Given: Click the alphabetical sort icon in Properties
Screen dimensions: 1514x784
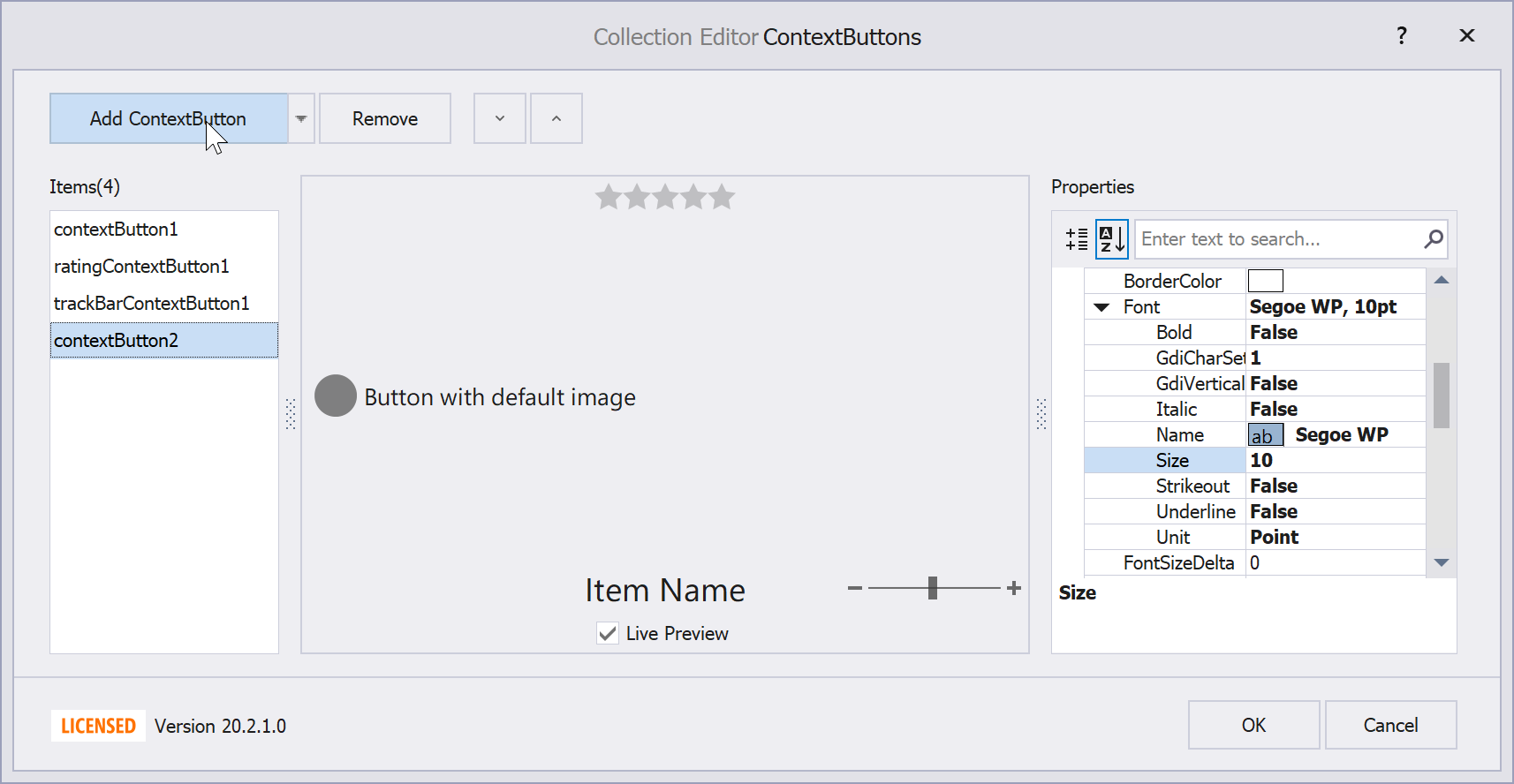Looking at the screenshot, I should [1111, 239].
